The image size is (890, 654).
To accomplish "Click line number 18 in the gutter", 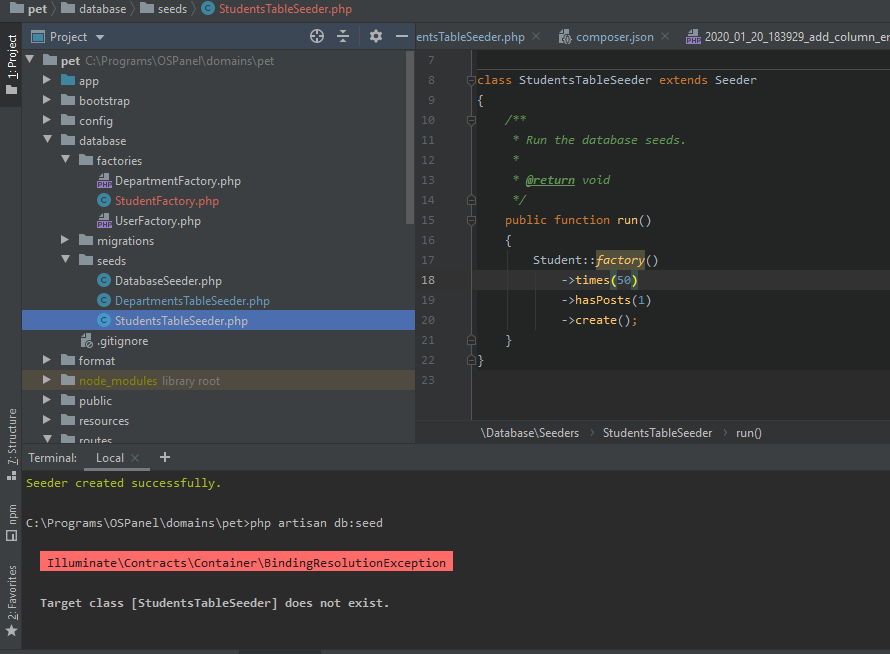I will pos(428,280).
